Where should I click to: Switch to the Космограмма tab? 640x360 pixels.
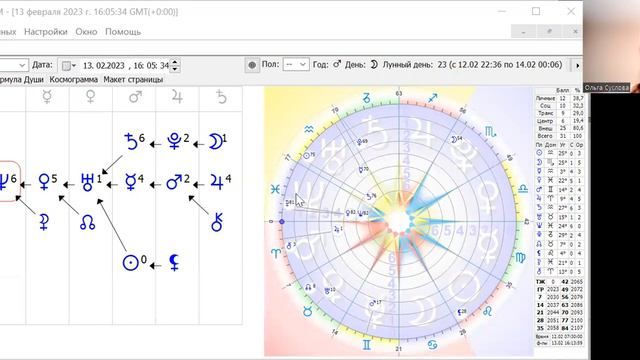tap(73, 80)
